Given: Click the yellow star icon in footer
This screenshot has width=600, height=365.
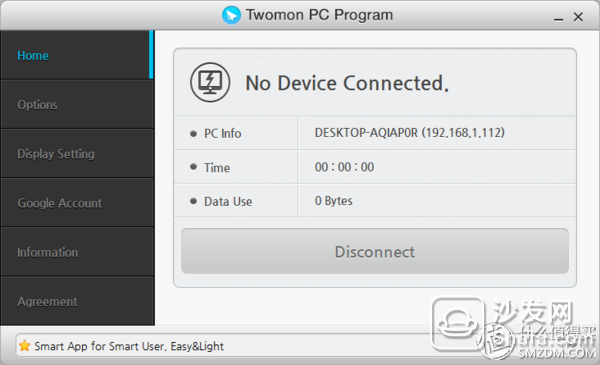Looking at the screenshot, I should tap(24, 345).
